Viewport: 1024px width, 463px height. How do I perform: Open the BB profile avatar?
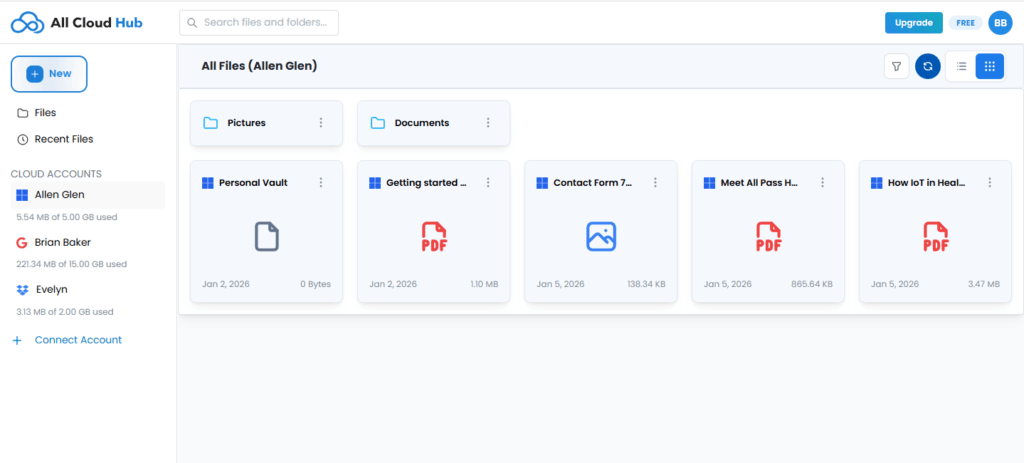(x=1000, y=23)
